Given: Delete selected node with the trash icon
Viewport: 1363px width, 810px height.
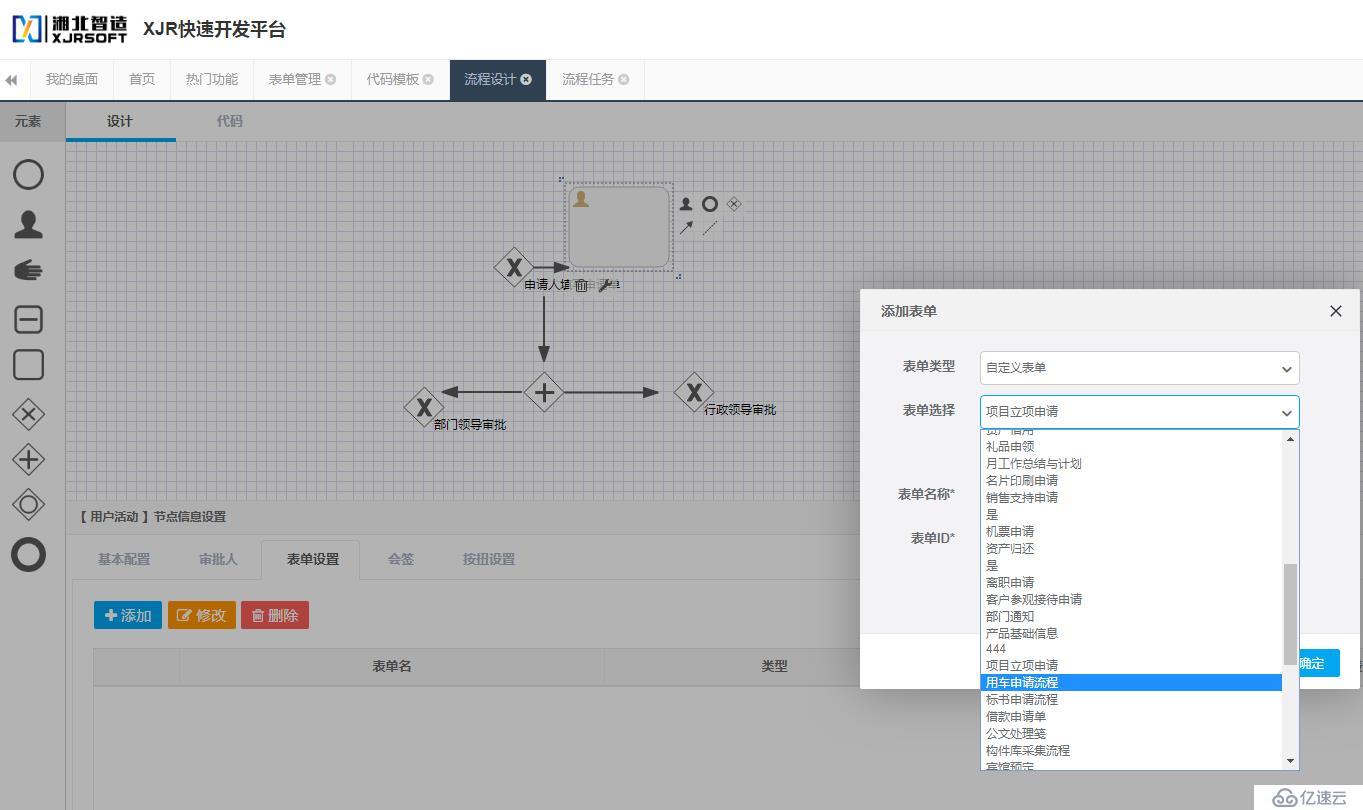Looking at the screenshot, I should click(581, 286).
